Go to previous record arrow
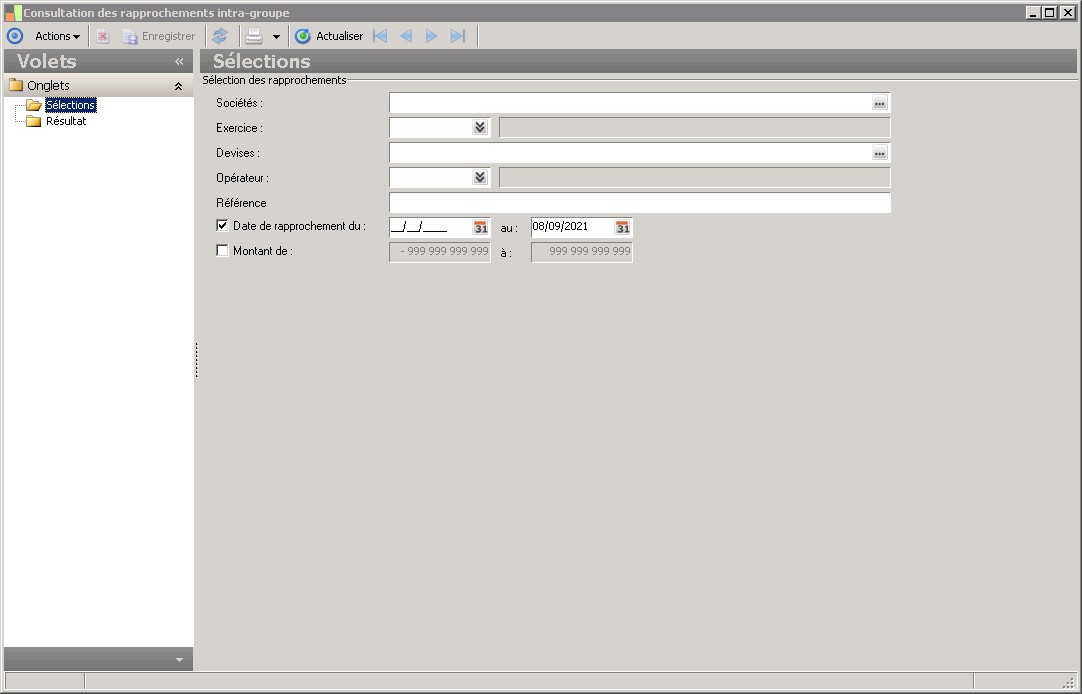This screenshot has width=1082, height=694. (x=406, y=36)
